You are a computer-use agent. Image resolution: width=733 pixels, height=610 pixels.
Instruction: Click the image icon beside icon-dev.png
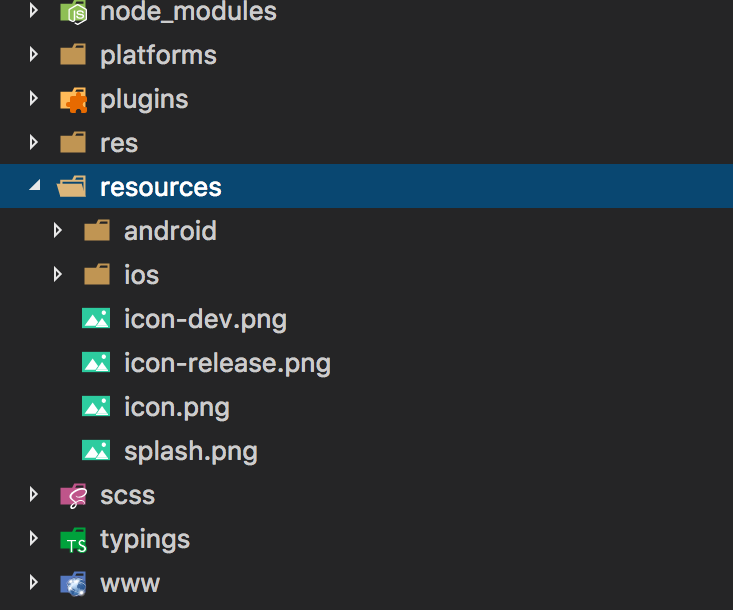coord(96,318)
